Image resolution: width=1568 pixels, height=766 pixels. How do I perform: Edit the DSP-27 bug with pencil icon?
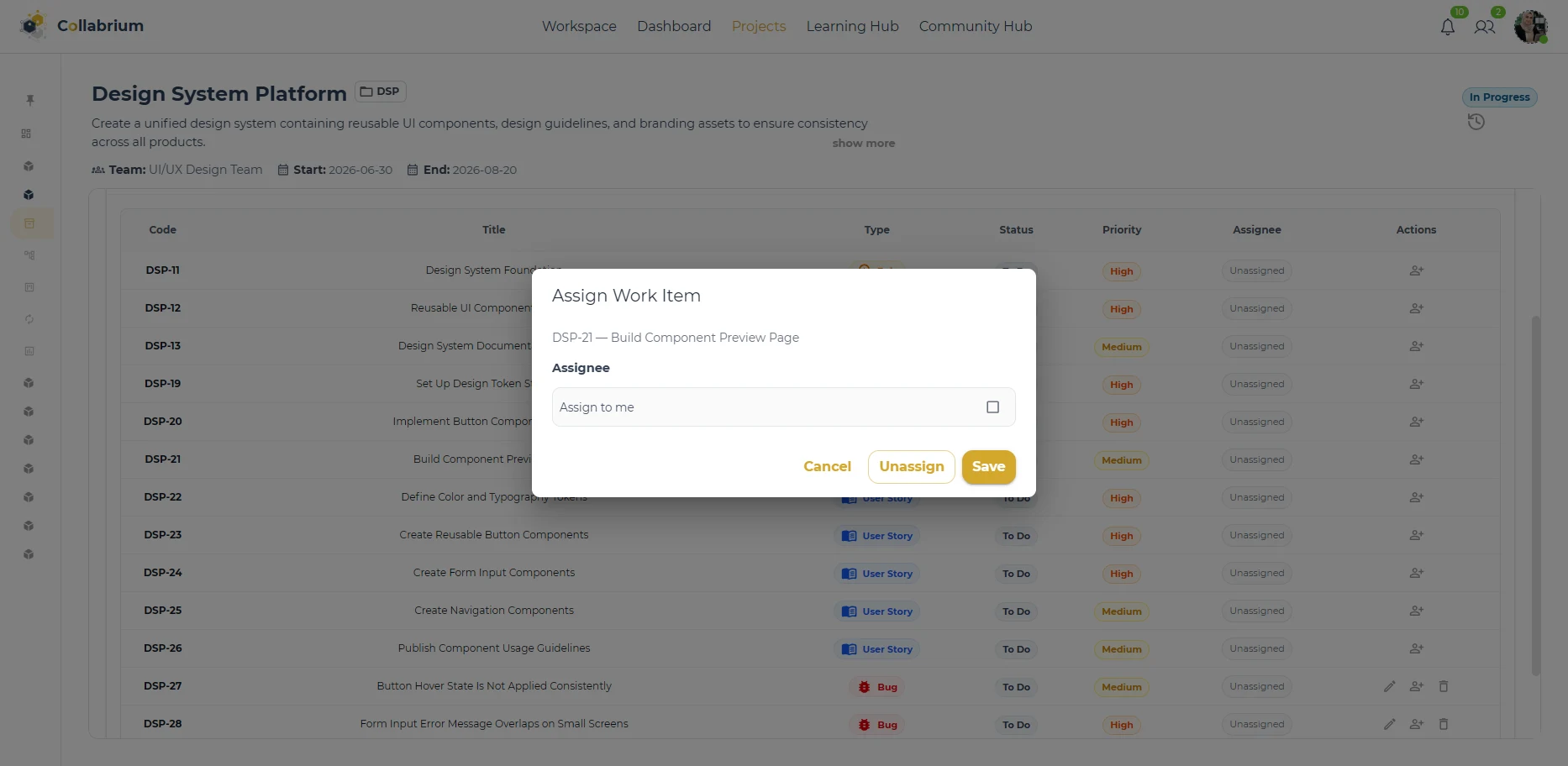point(1390,686)
